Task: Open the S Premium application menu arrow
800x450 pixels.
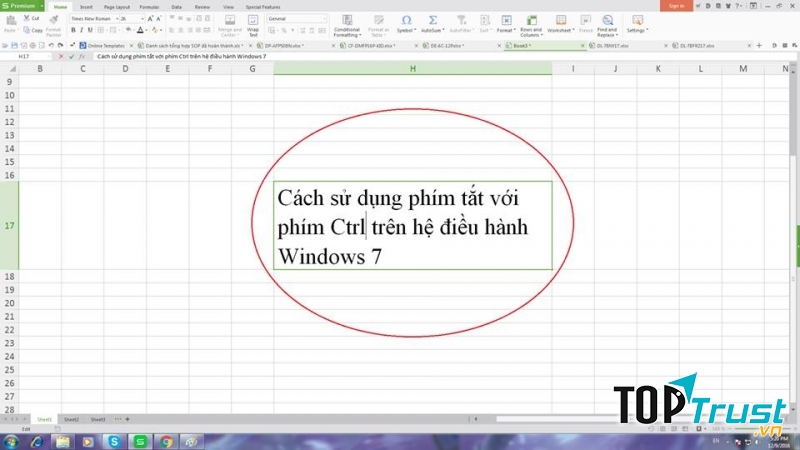Action: coord(42,6)
